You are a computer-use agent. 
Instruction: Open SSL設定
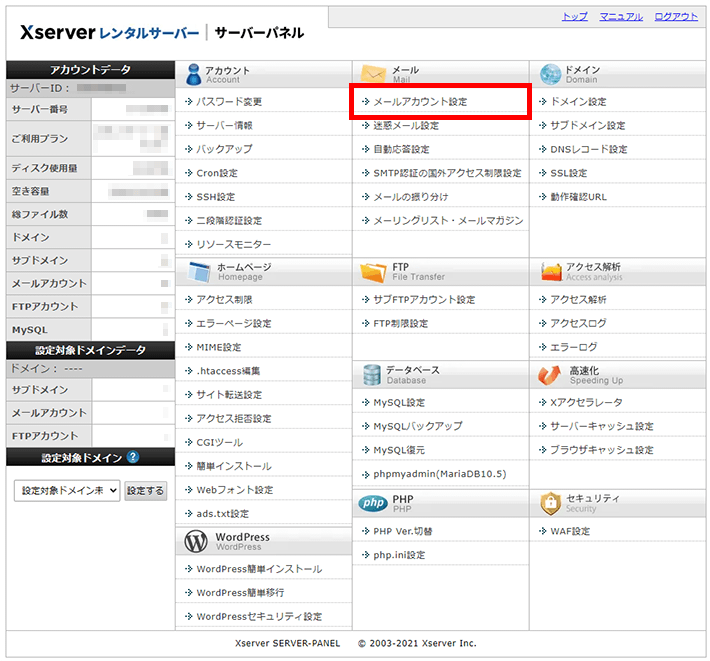coord(569,173)
